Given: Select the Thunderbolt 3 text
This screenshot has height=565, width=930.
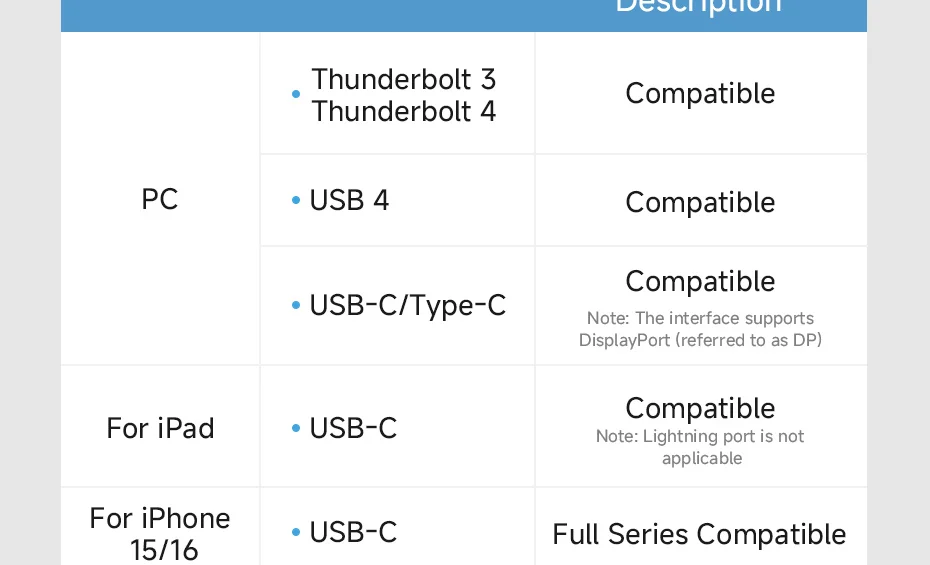Looking at the screenshot, I should (x=403, y=79).
